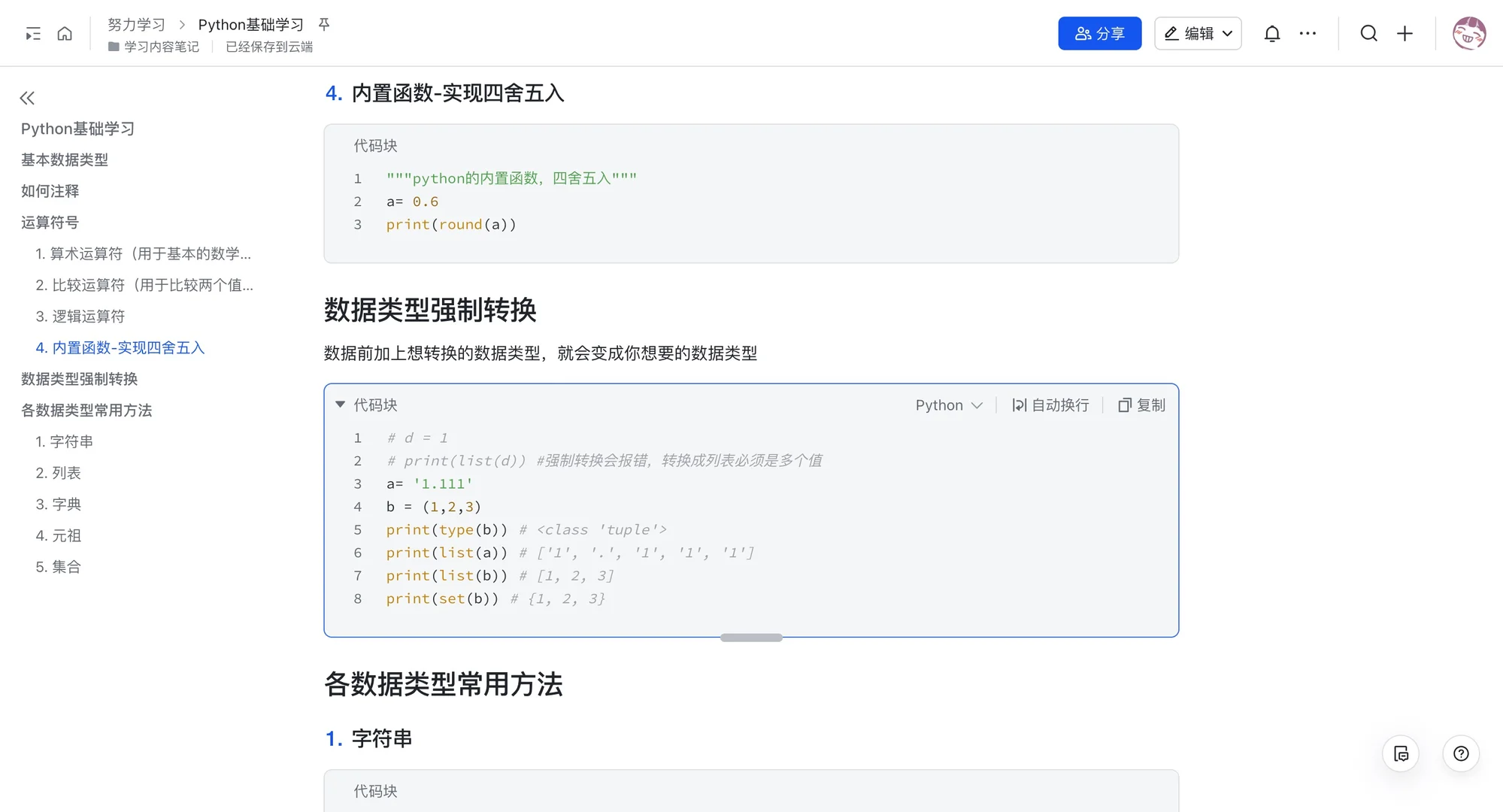
Task: Open the Python language dropdown
Action: point(949,404)
